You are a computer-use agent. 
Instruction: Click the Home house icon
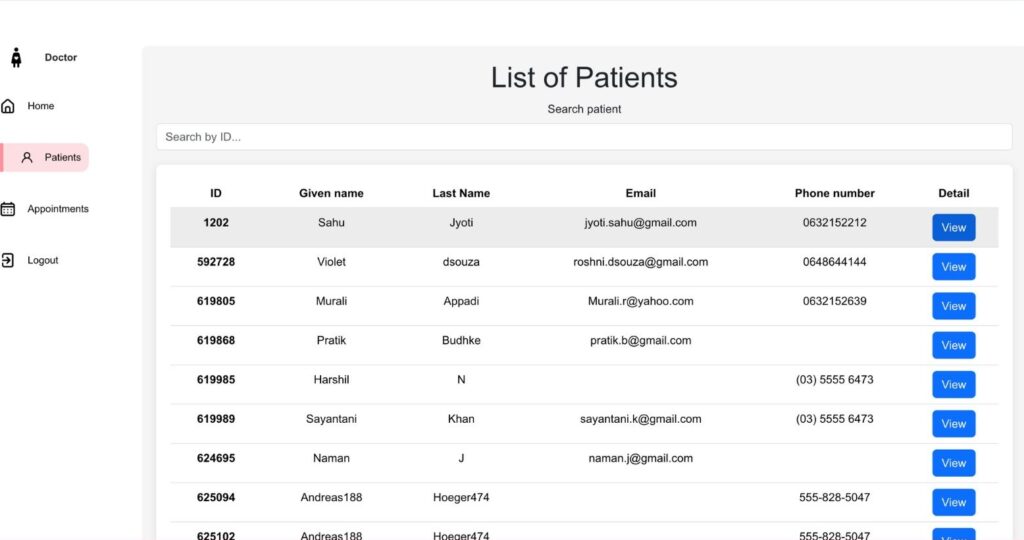point(8,106)
